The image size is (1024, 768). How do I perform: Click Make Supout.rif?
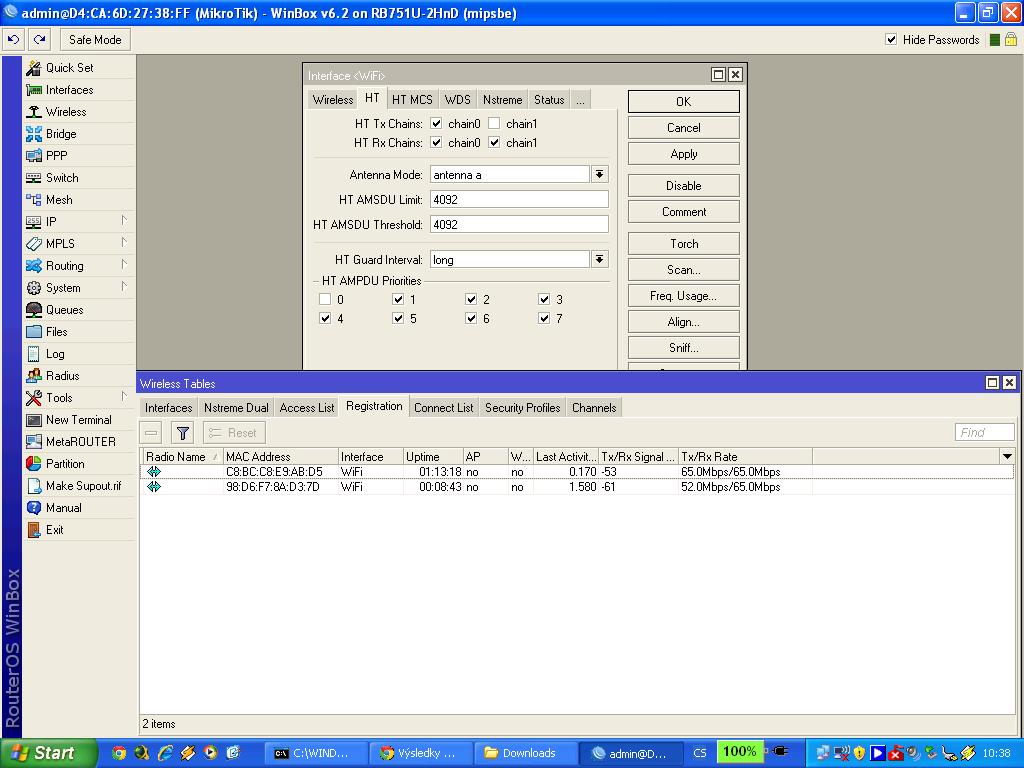[x=83, y=486]
